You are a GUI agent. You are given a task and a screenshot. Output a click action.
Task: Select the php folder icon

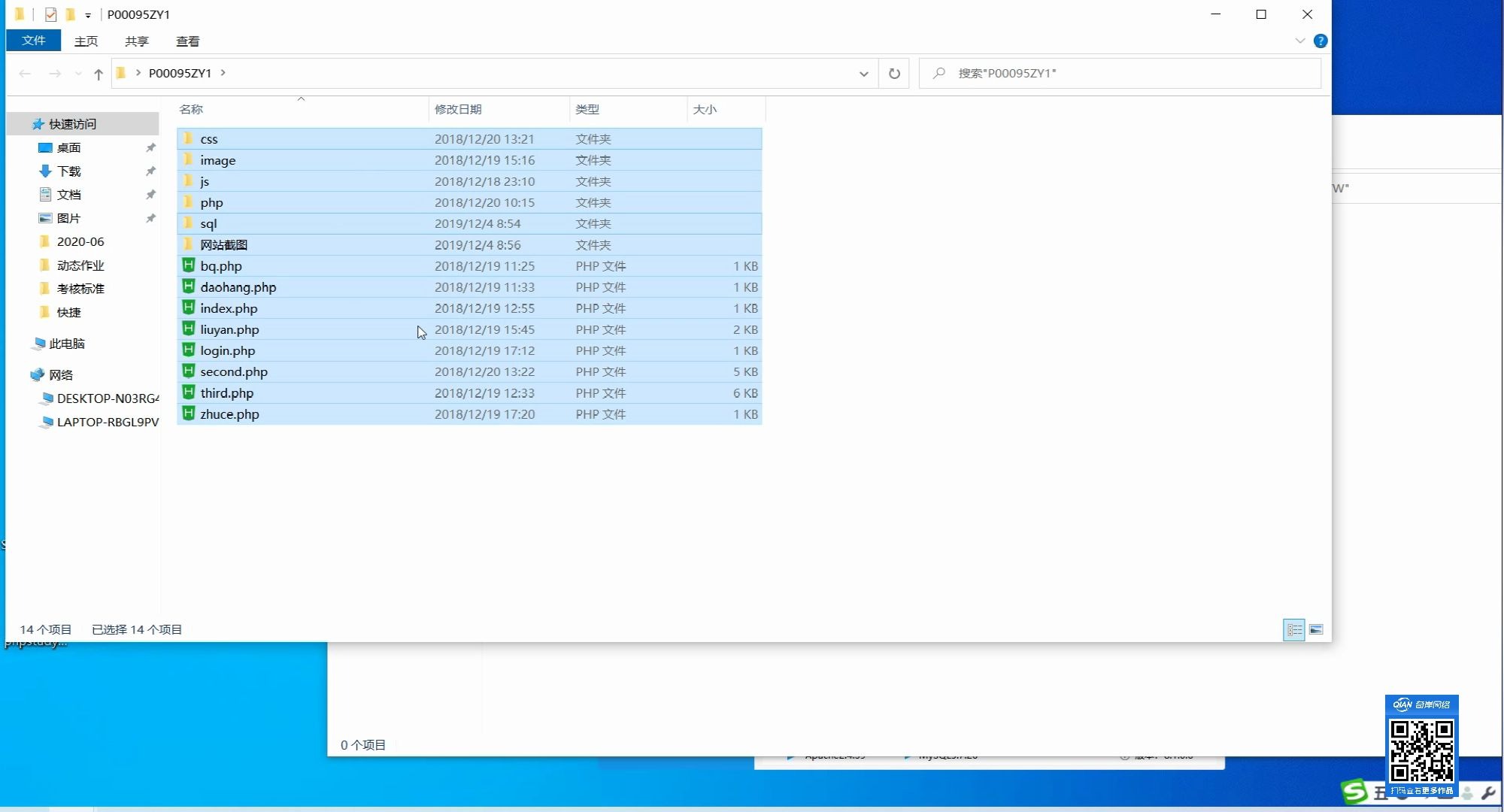point(189,201)
